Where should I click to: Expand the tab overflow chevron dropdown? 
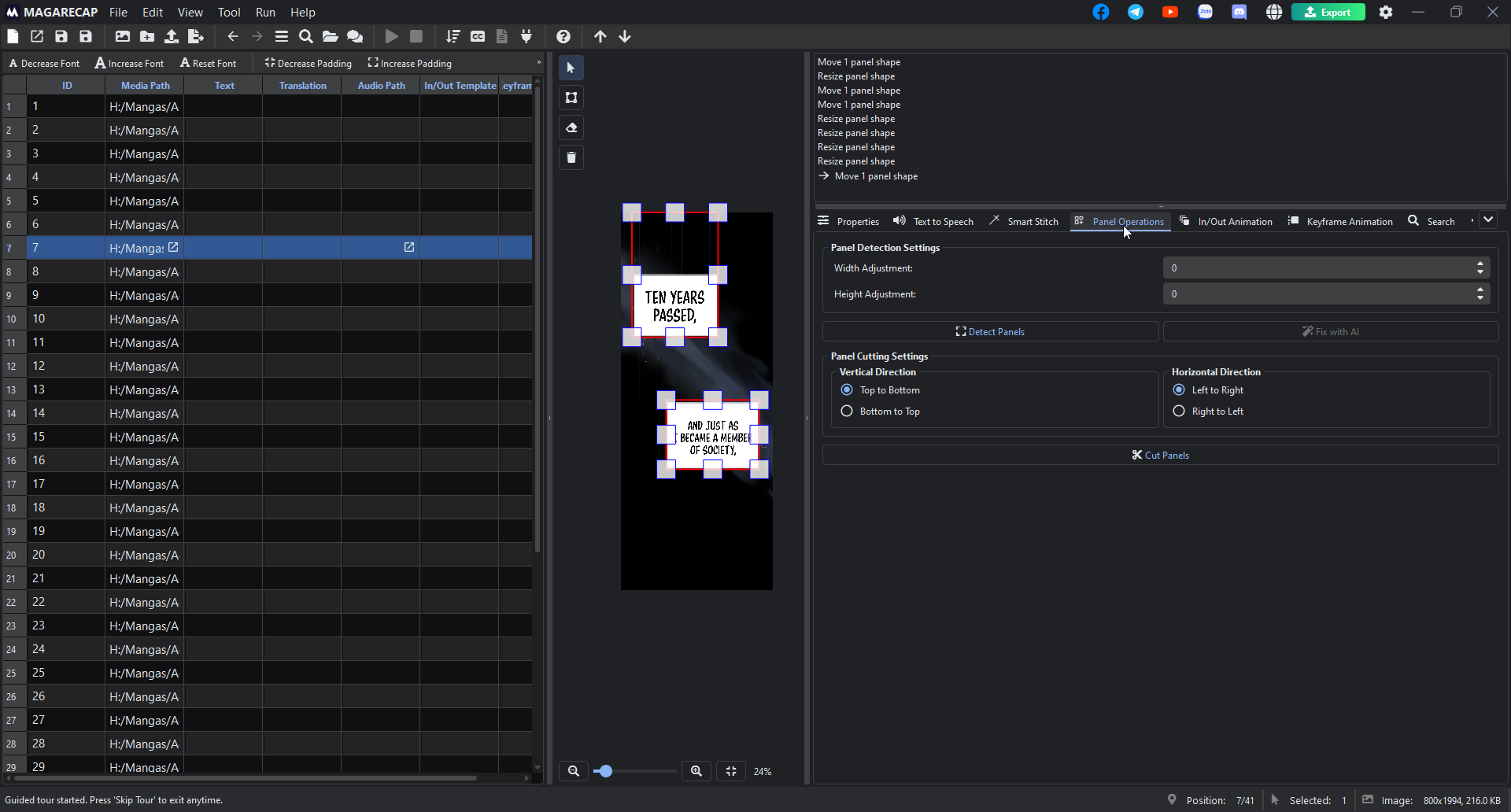1488,220
